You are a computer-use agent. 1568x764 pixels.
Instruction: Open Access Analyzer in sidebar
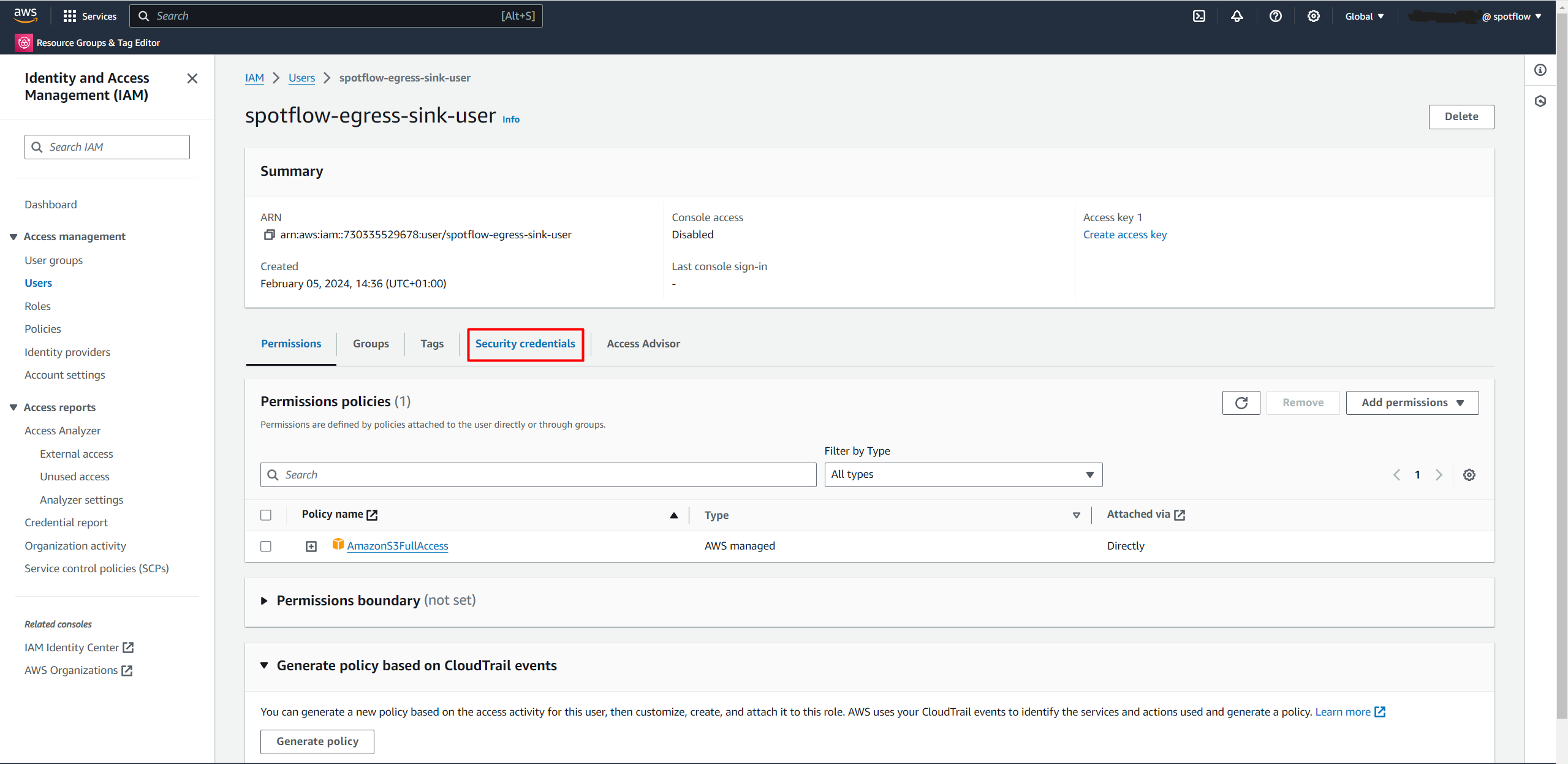coord(62,431)
